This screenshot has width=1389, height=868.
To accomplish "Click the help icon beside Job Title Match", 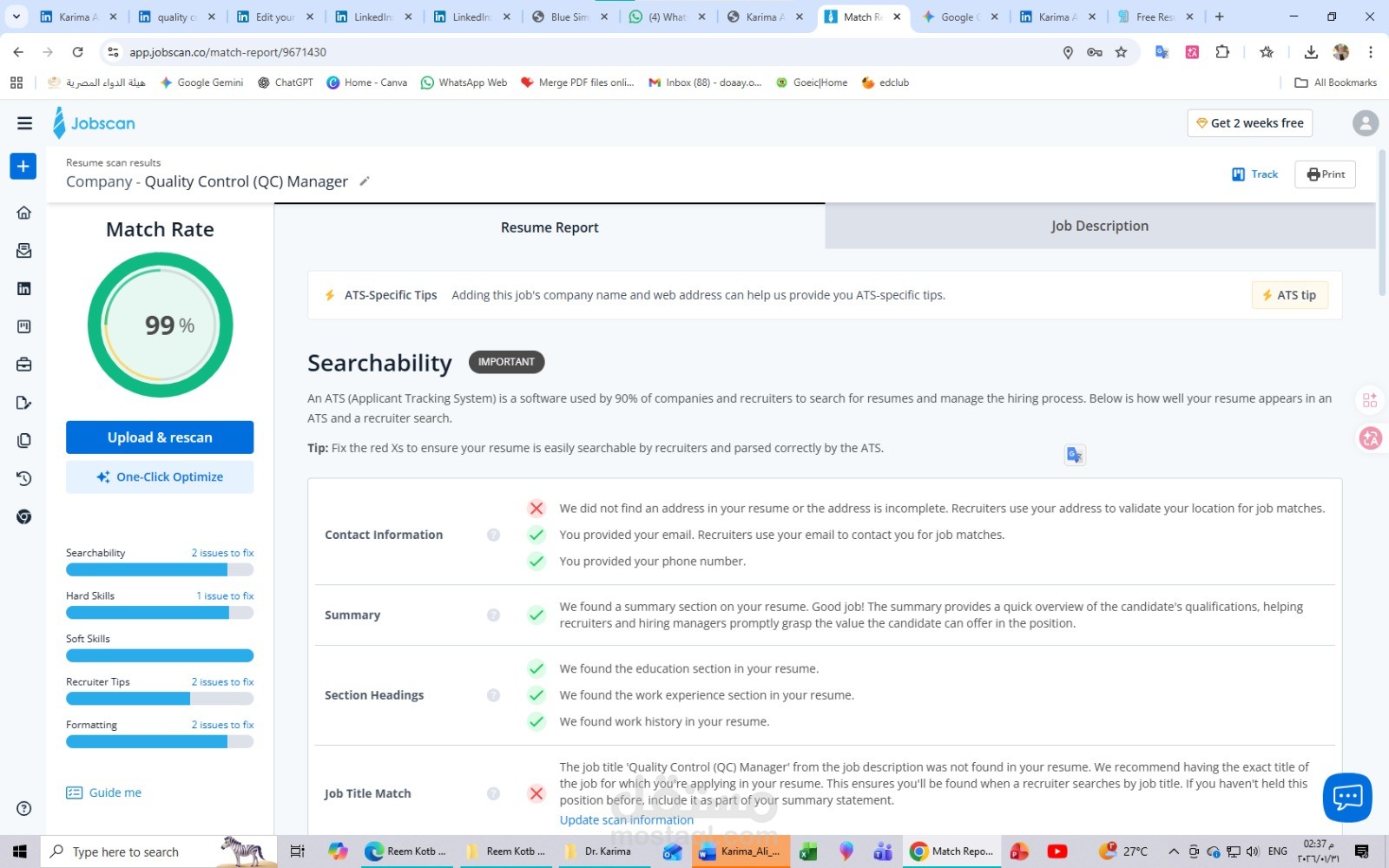I will click(493, 793).
